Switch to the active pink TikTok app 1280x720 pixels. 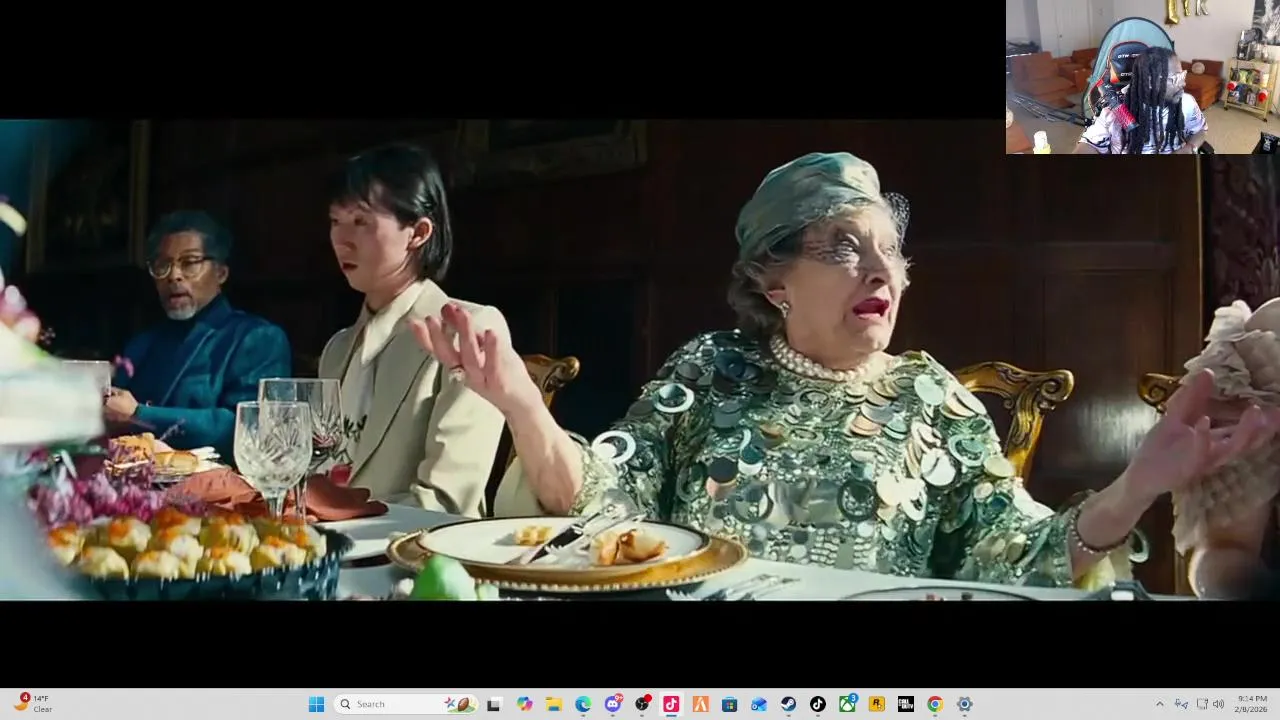[671, 704]
